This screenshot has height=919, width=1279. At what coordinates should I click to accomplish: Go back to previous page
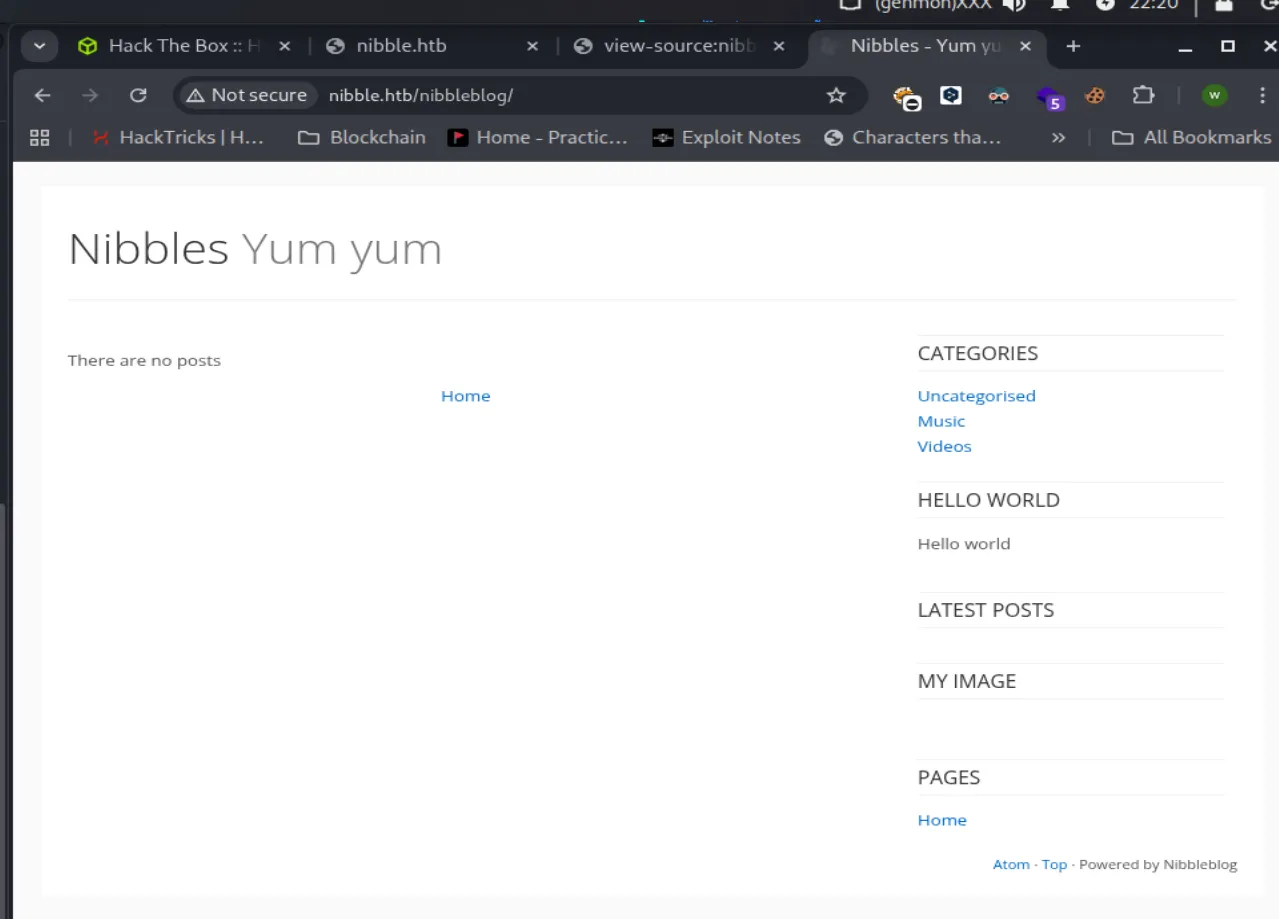pyautogui.click(x=42, y=96)
